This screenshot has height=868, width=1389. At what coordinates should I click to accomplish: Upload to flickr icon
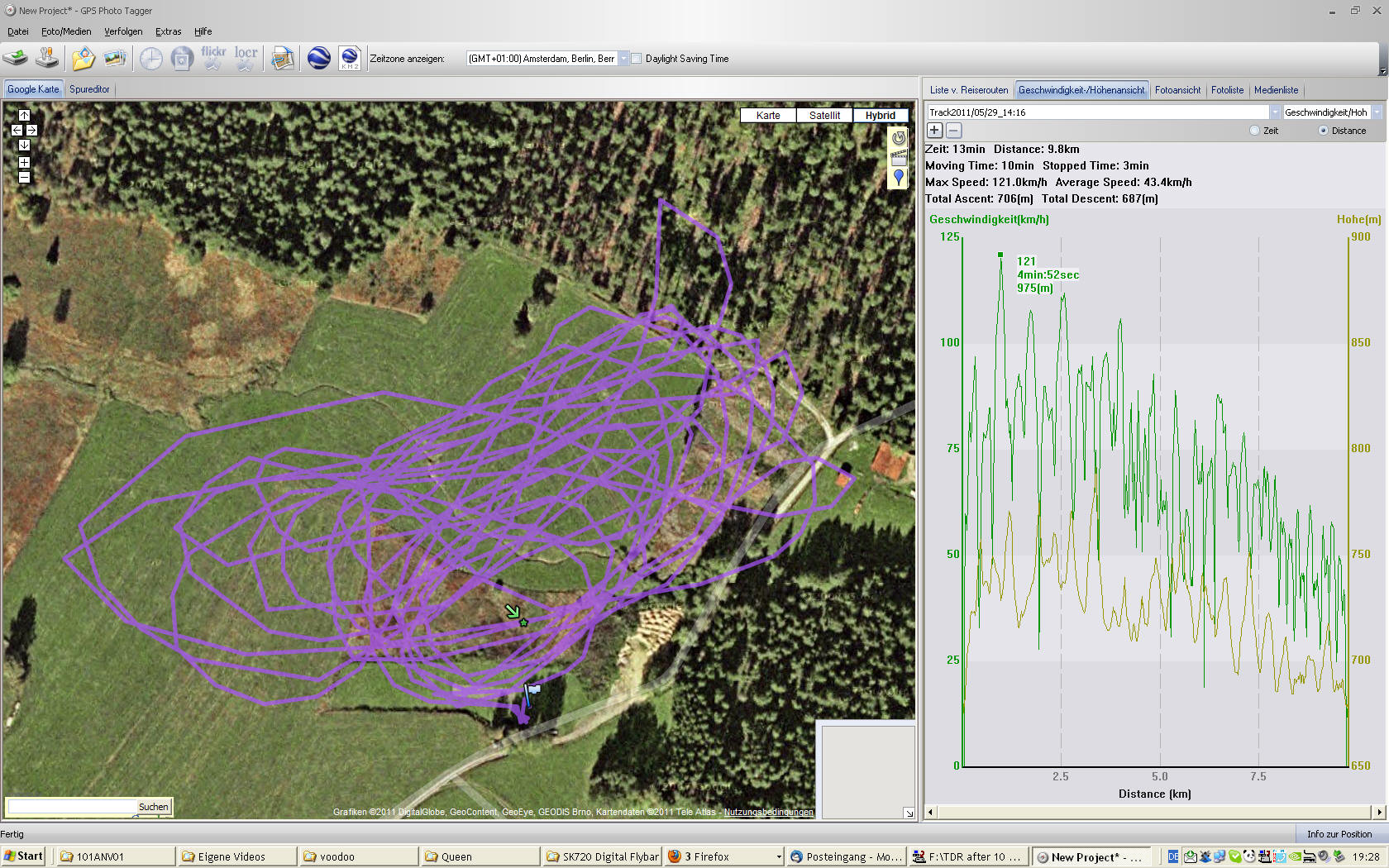tap(213, 58)
